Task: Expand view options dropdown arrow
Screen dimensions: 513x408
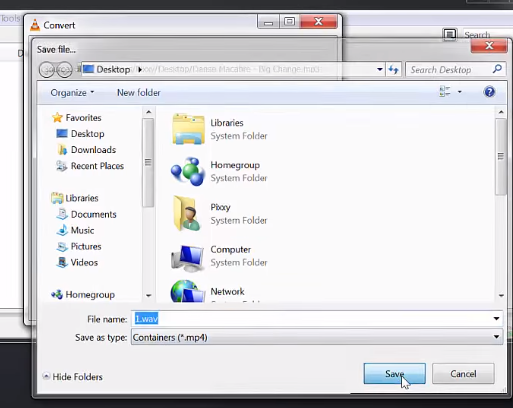Action: coord(460,92)
